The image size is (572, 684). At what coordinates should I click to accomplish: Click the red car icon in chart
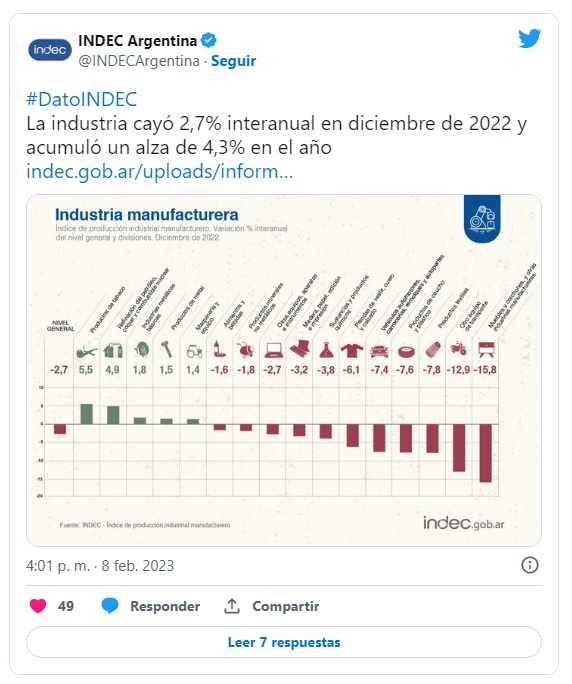pos(379,351)
